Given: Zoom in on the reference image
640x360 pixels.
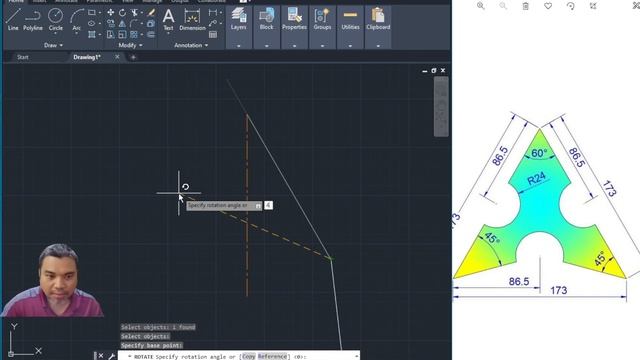Looking at the screenshot, I should tap(481, 6).
